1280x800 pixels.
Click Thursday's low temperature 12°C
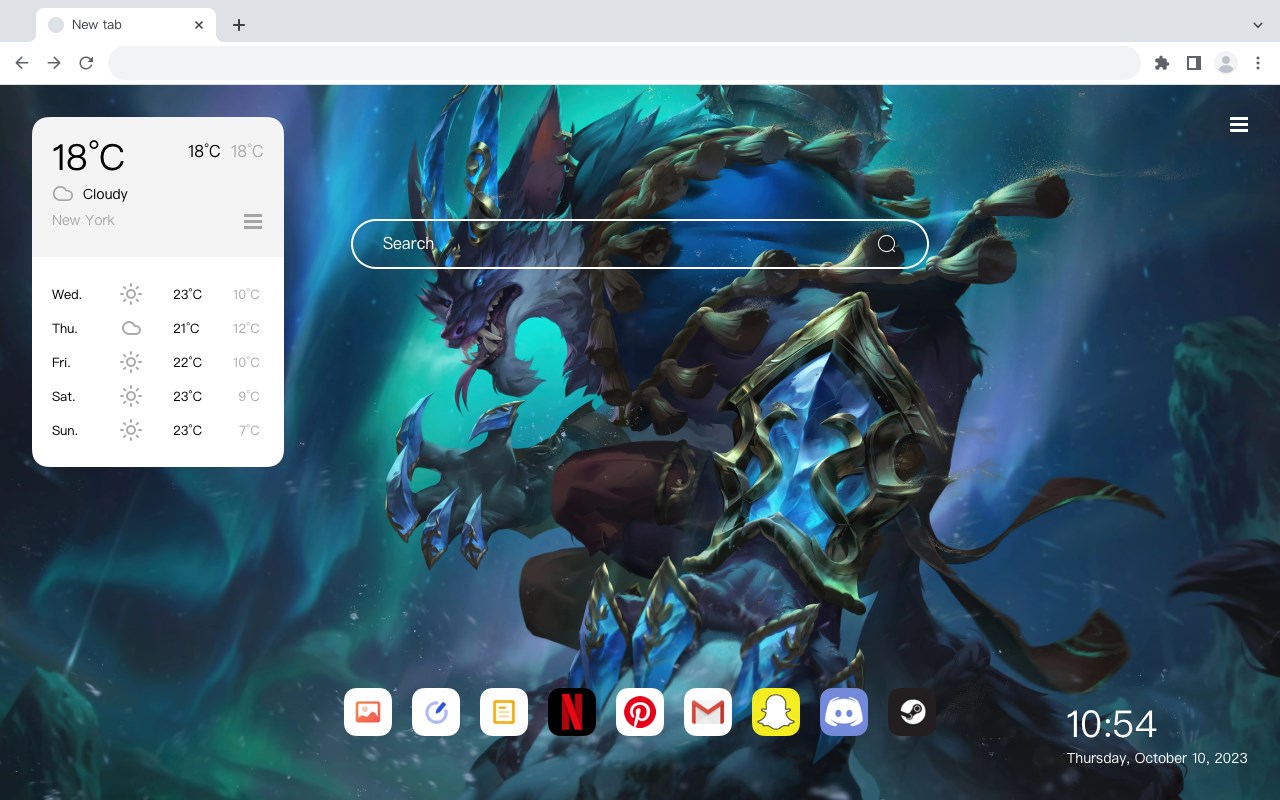(x=246, y=328)
